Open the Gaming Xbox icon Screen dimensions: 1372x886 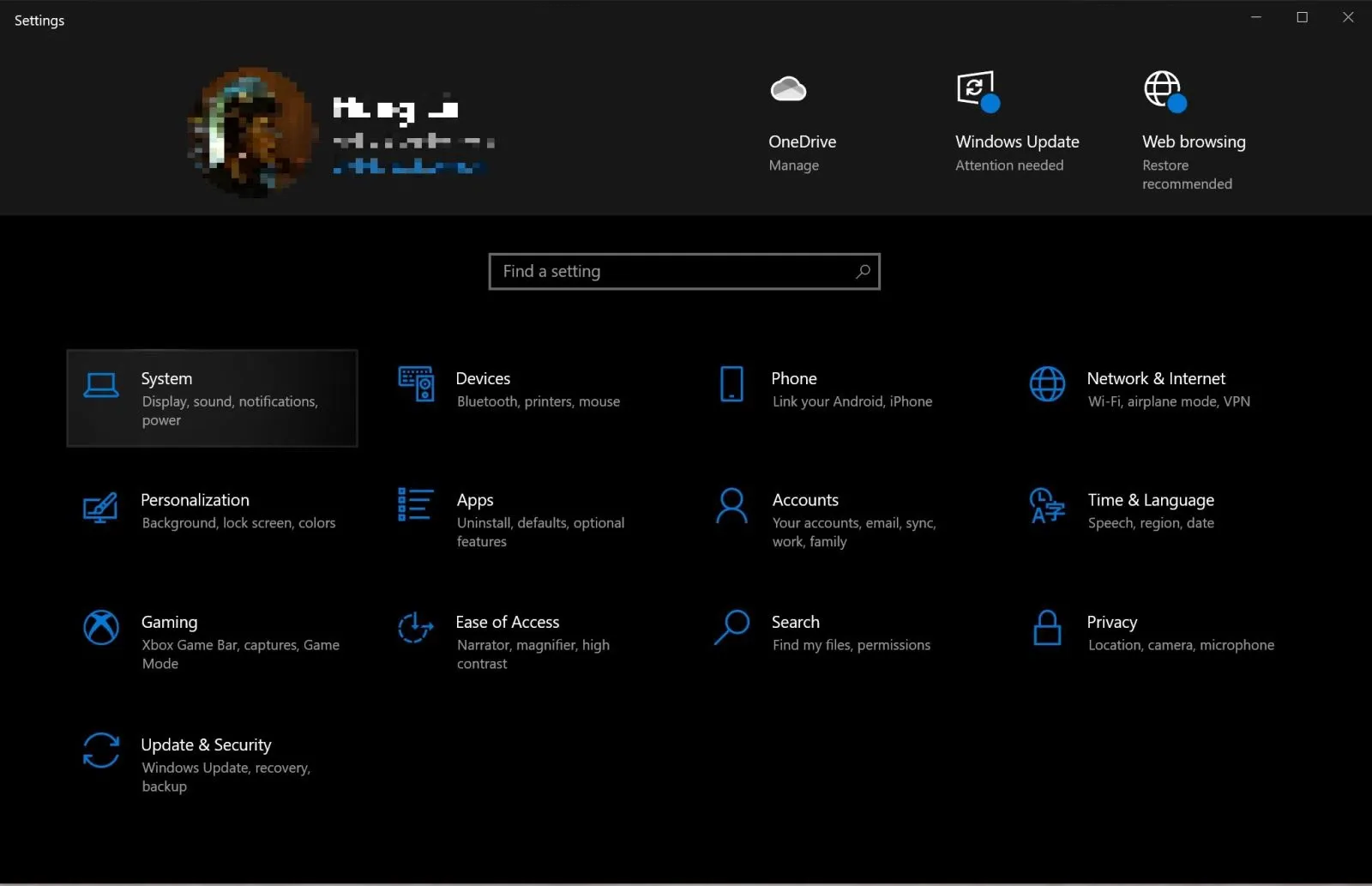(x=101, y=627)
